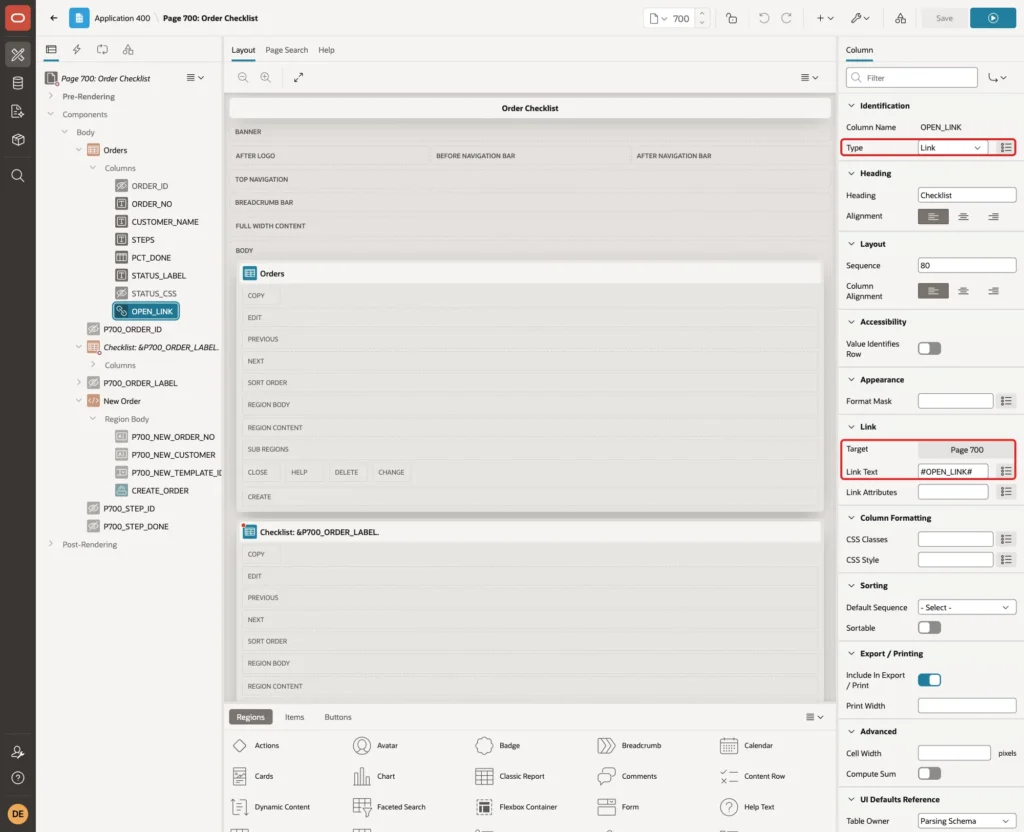
Task: Switch to the Buttons gallery tab
Action: pyautogui.click(x=338, y=717)
